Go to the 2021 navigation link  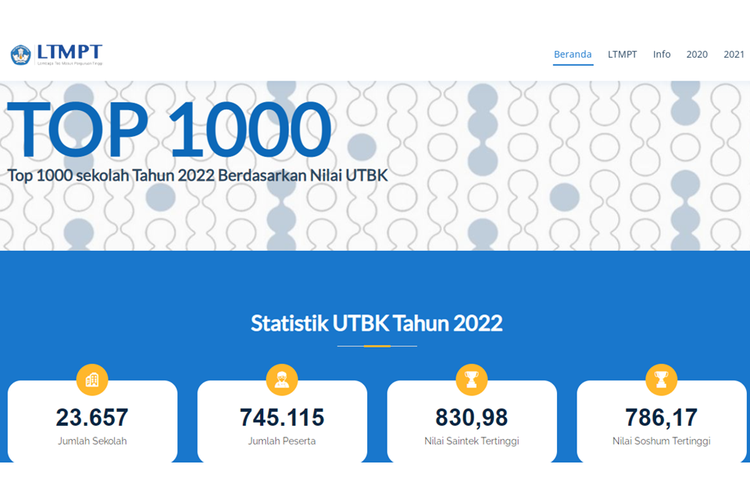coord(734,54)
